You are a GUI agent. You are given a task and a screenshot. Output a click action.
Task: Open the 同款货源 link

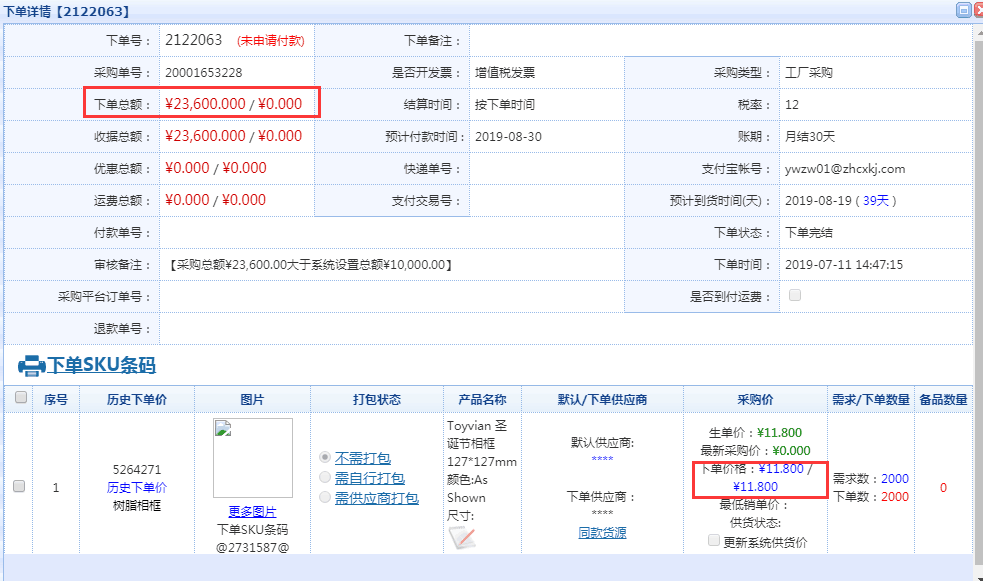[x=602, y=533]
